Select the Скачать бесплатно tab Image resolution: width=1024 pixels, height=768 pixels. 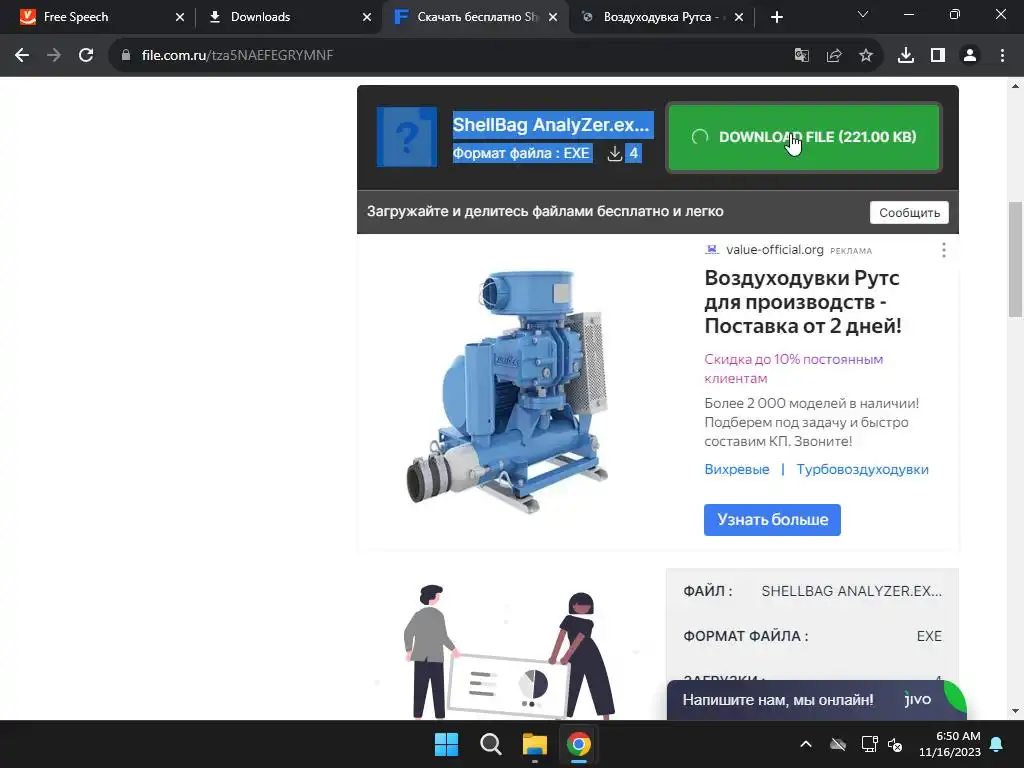point(475,17)
